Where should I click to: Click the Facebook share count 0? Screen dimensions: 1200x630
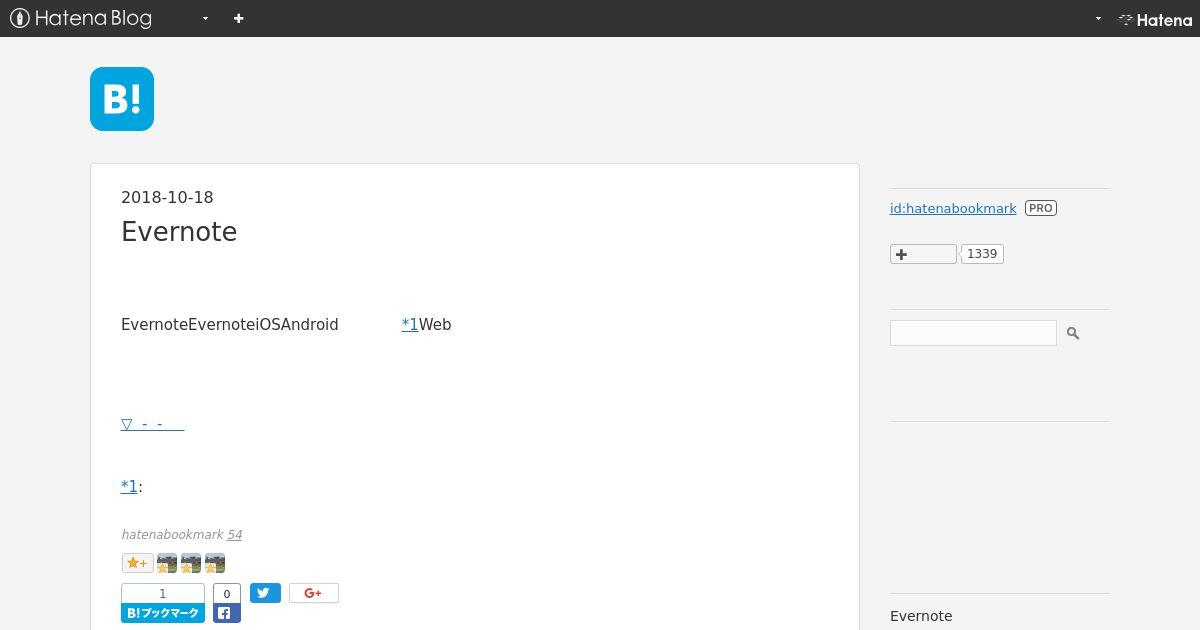pos(227,594)
